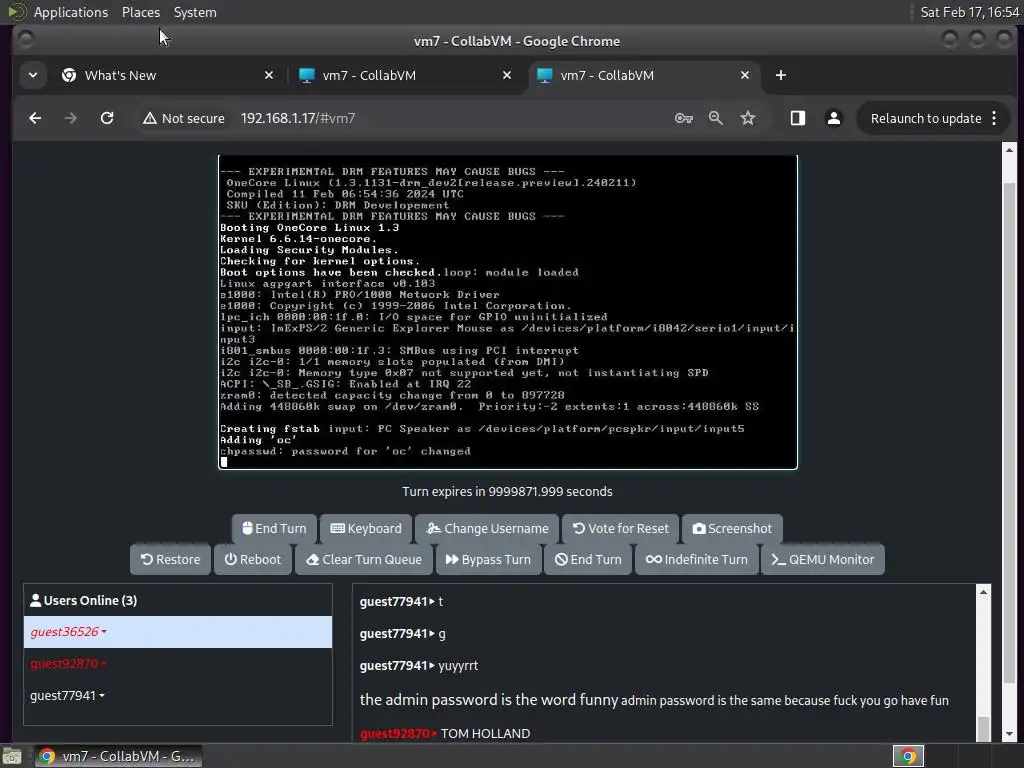Click the desktop logo icon beside Applications
The width and height of the screenshot is (1024, 768).
pos(16,12)
